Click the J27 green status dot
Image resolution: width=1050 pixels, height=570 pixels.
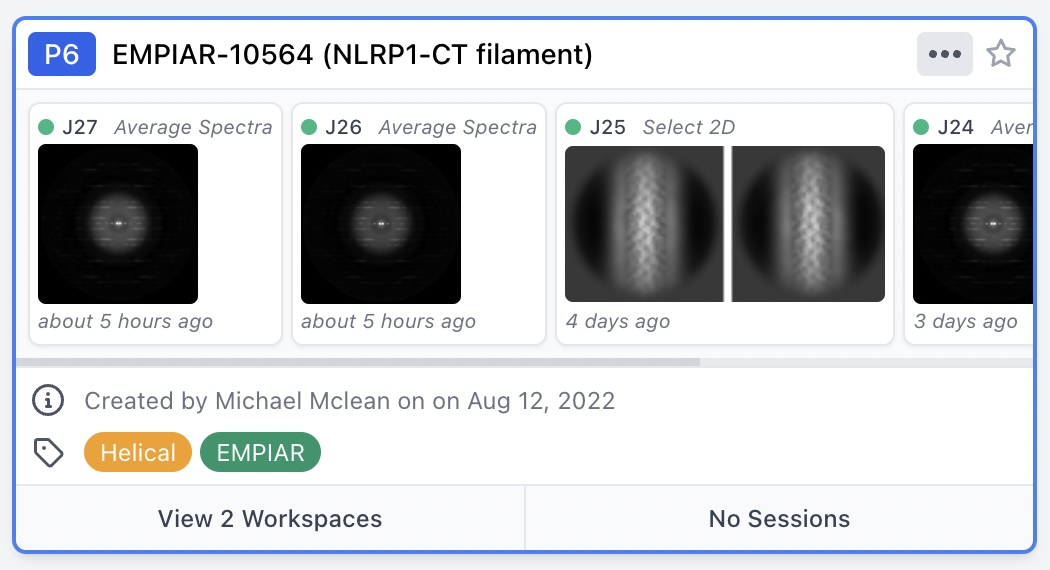(x=46, y=127)
